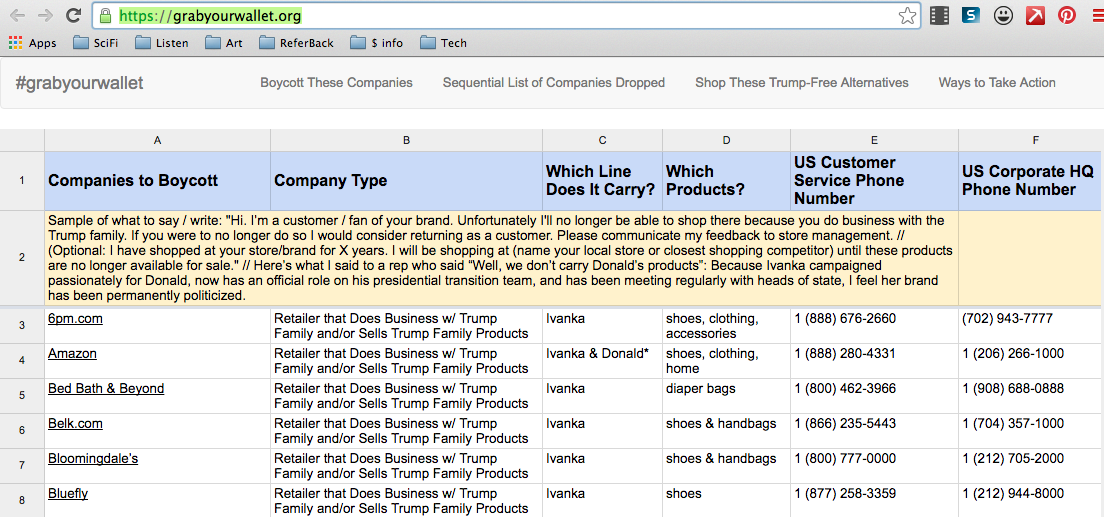Viewport: 1104px width, 517px height.
Task: Open the Apps grid shortcut
Action: coord(32,43)
